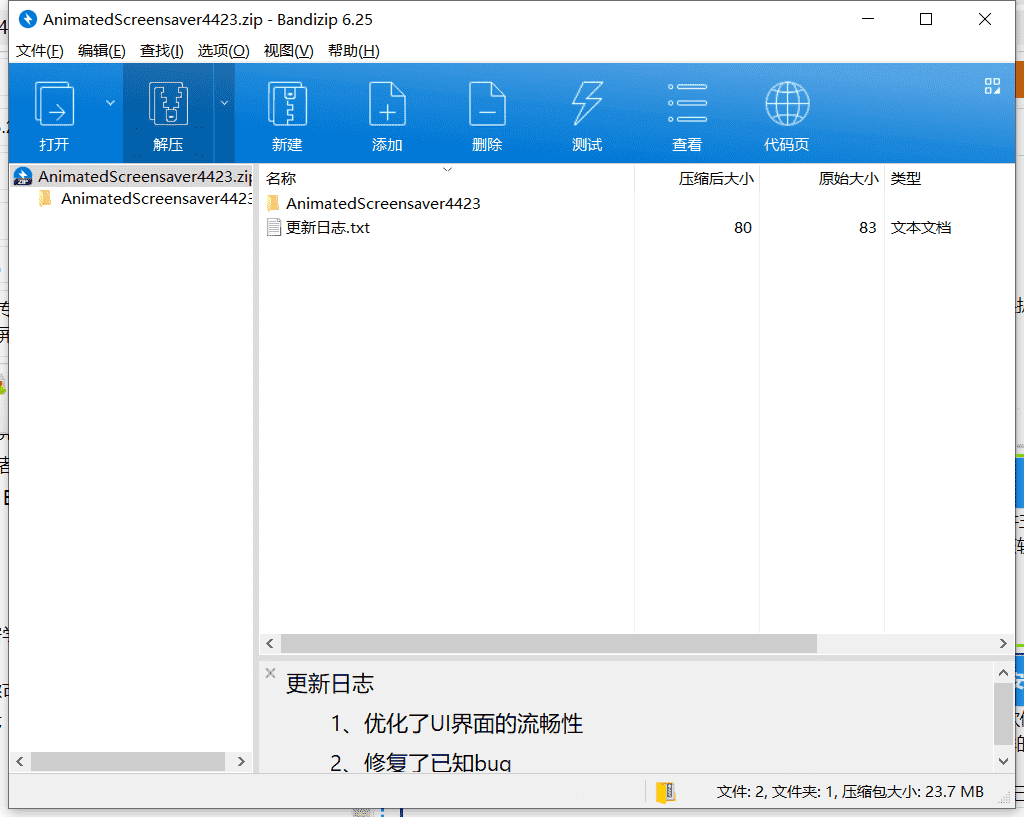Expand the Extract button dropdown arrow
This screenshot has height=817, width=1024.
pyautogui.click(x=224, y=103)
